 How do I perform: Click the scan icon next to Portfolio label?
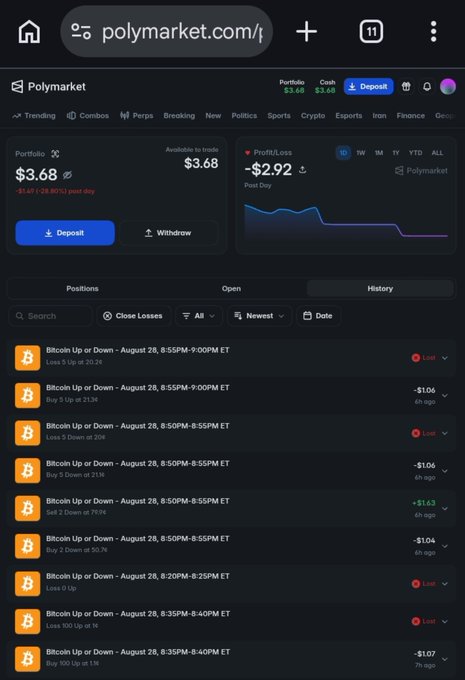click(x=55, y=154)
